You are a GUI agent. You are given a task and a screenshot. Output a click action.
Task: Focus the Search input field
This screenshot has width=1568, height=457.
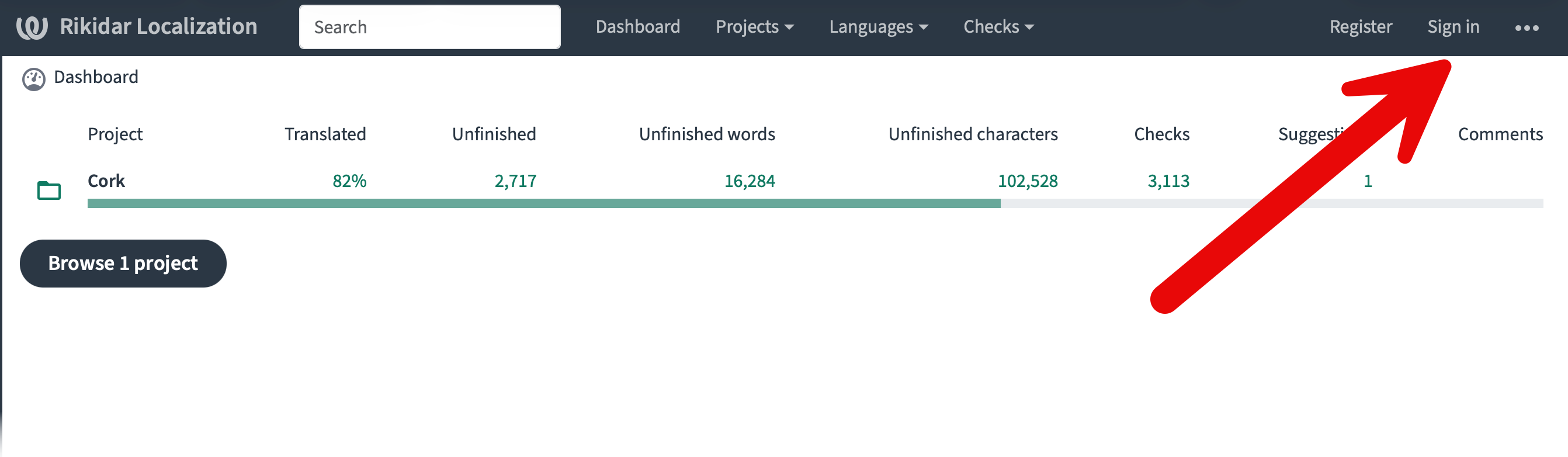coord(430,27)
